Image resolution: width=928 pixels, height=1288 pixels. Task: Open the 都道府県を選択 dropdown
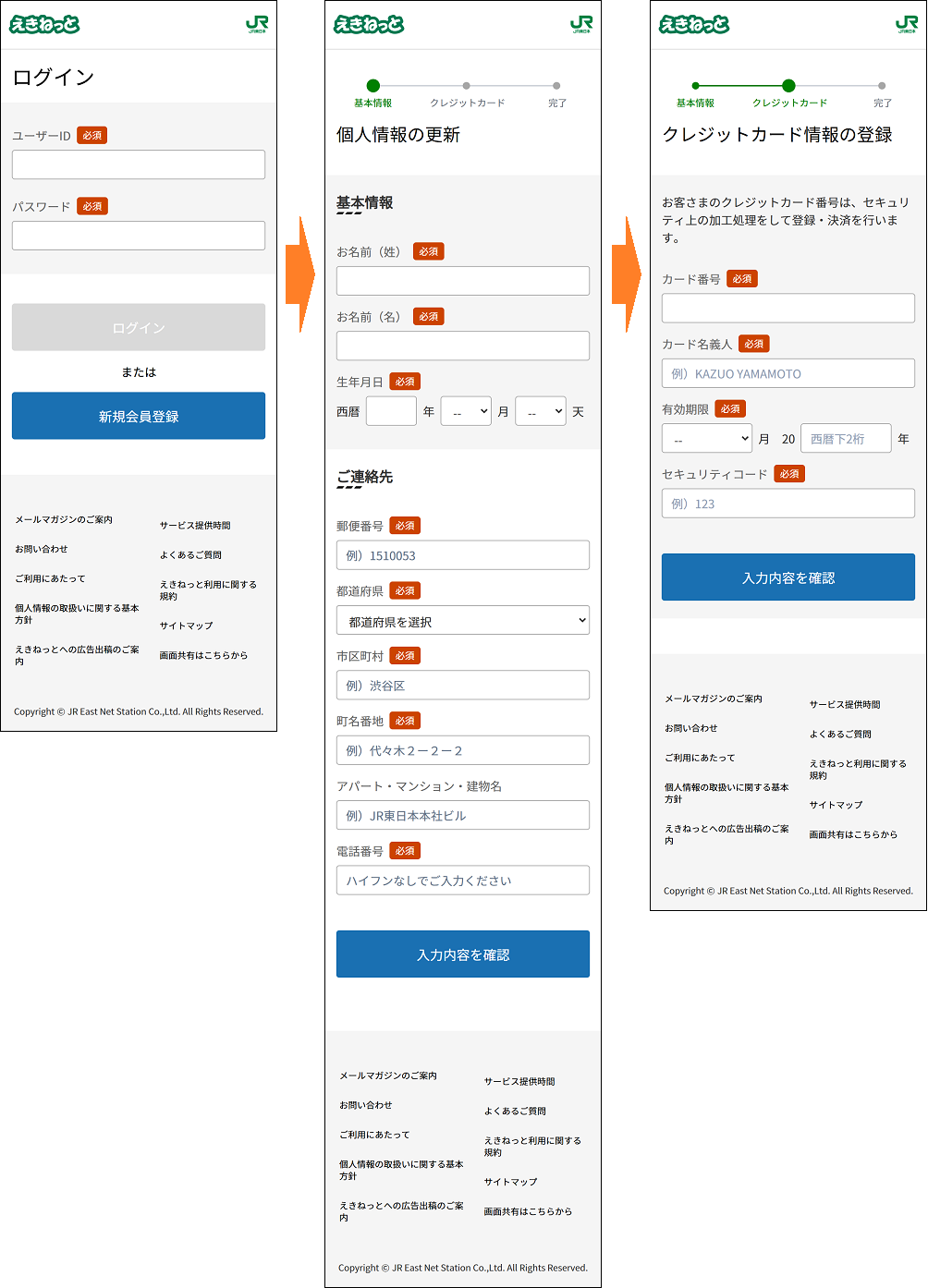coord(463,621)
